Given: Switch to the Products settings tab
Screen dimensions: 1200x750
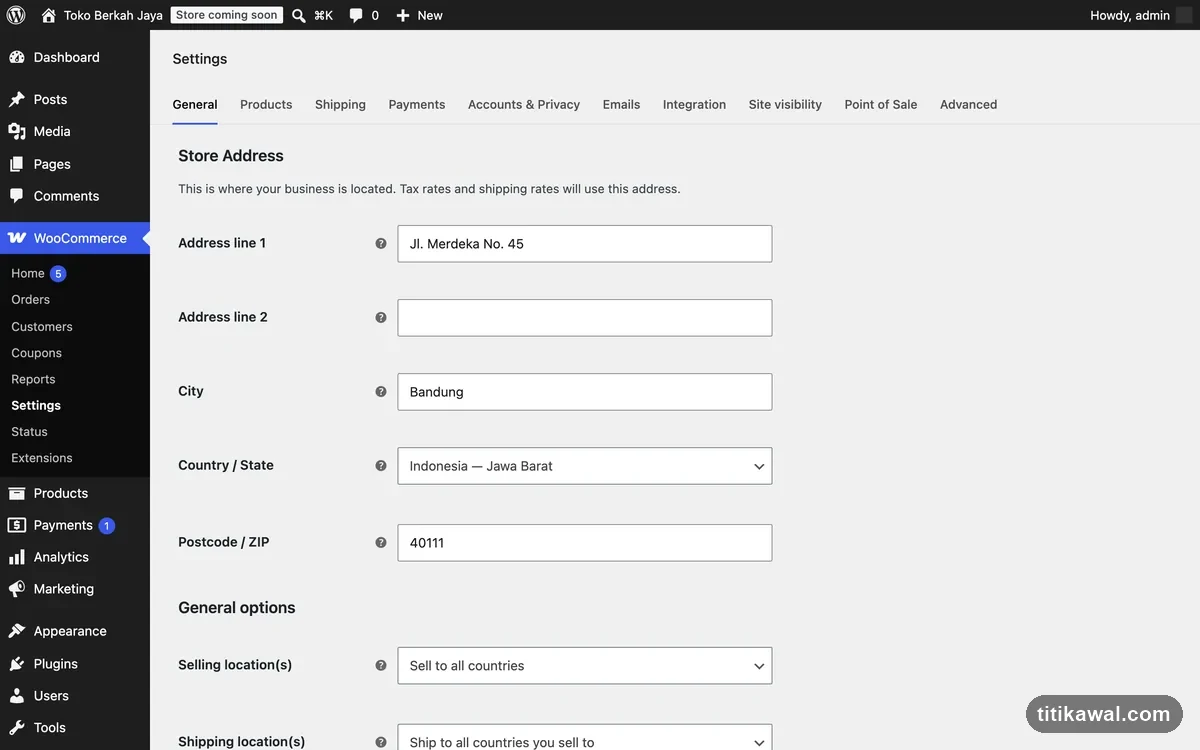Looking at the screenshot, I should (266, 104).
